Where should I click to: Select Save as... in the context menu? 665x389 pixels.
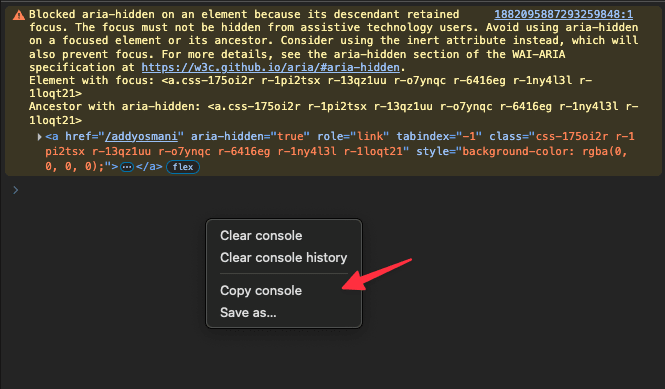(x=248, y=313)
